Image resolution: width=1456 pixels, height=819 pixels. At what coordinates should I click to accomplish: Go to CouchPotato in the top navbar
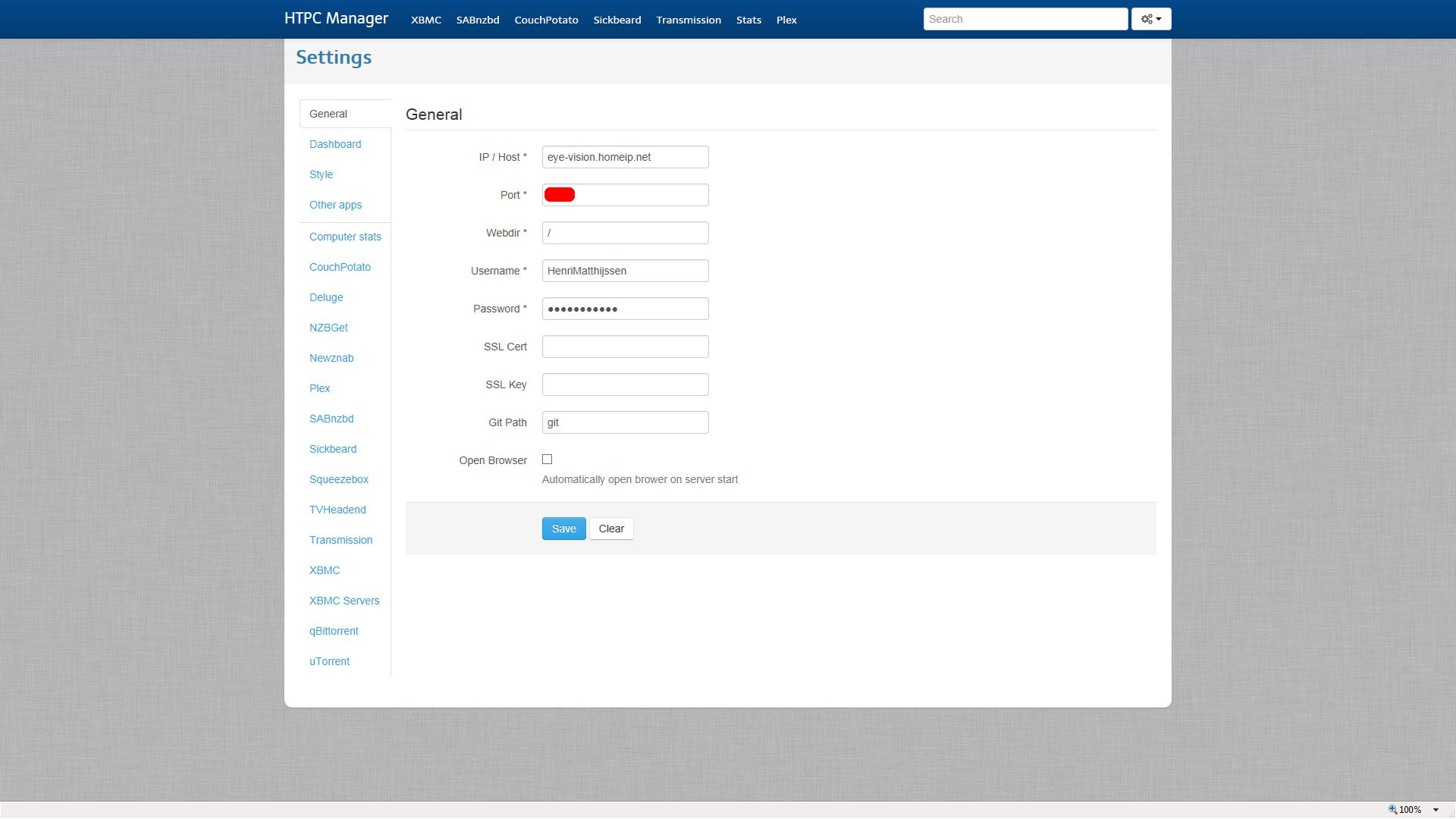click(x=546, y=20)
